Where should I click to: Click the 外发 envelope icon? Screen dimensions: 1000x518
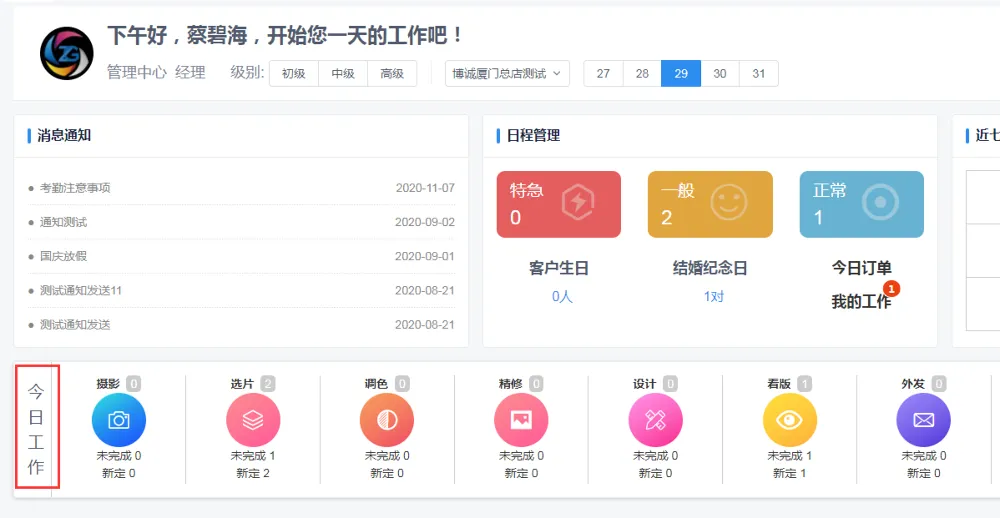[x=923, y=420]
